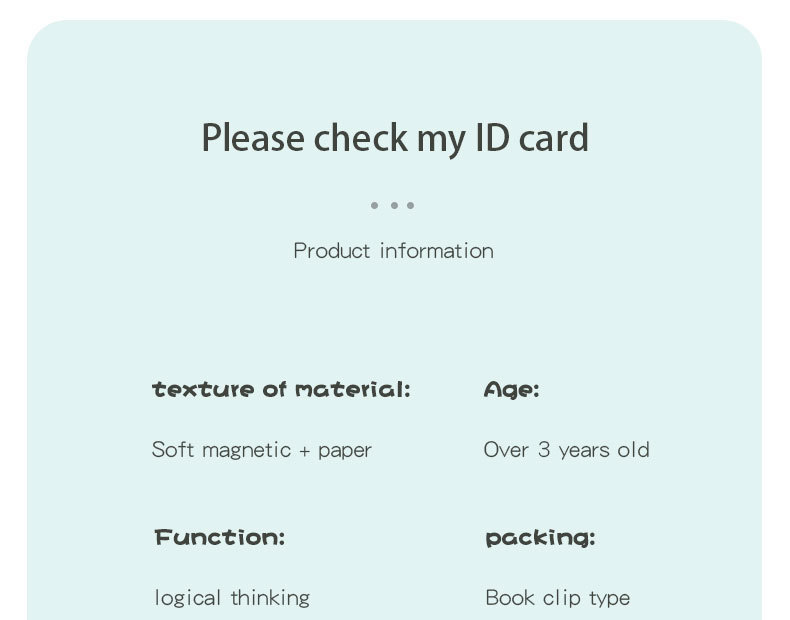Viewport: 790px width, 620px height.
Task: Click the number "3" in the age value
Action: pos(544,450)
